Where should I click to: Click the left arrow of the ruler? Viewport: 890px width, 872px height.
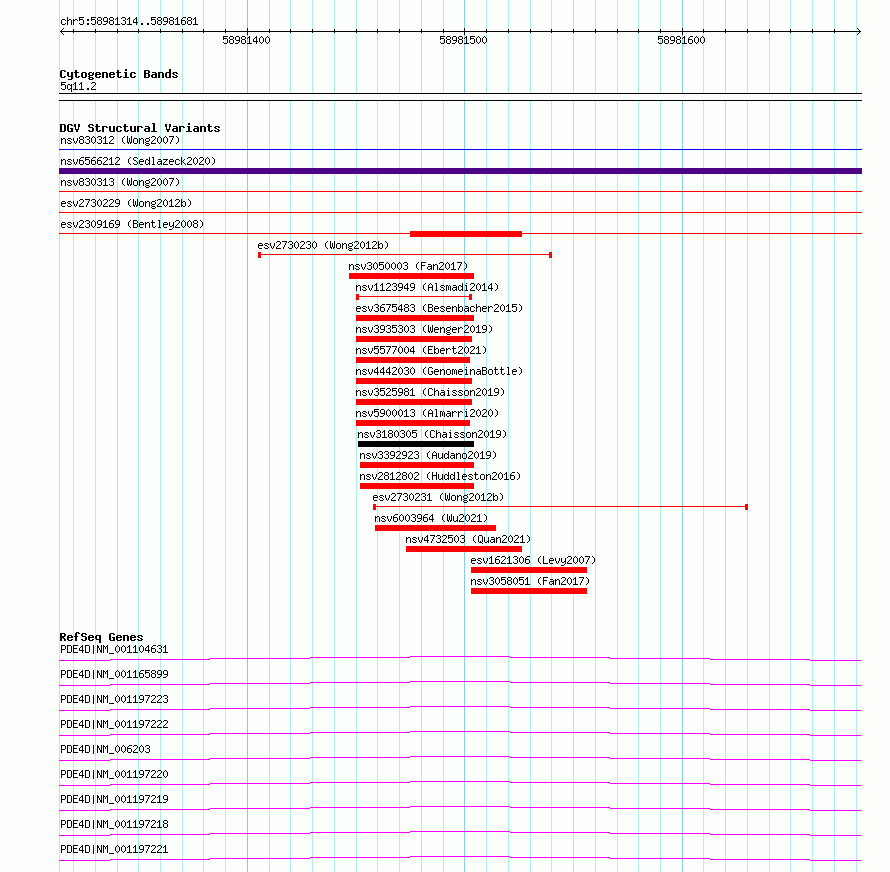pyautogui.click(x=62, y=31)
